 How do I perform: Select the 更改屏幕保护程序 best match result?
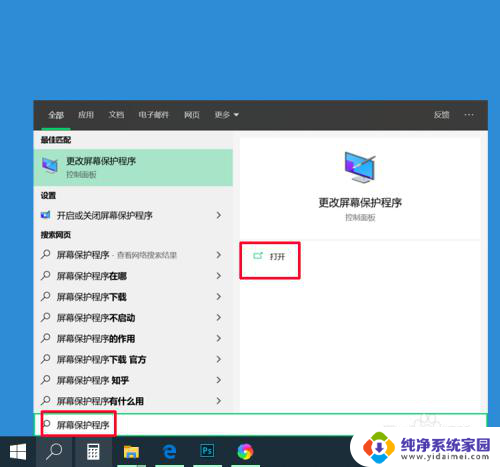click(x=133, y=167)
